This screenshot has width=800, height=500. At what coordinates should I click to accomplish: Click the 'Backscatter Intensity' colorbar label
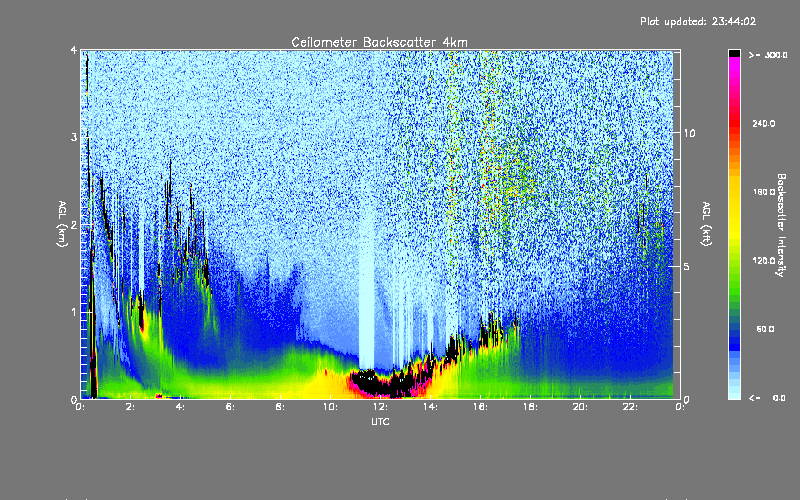click(x=781, y=224)
